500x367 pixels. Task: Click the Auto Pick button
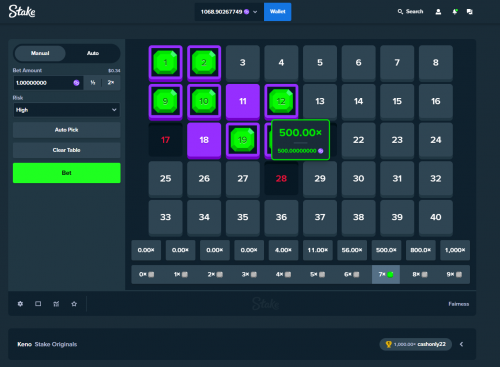(x=67, y=130)
